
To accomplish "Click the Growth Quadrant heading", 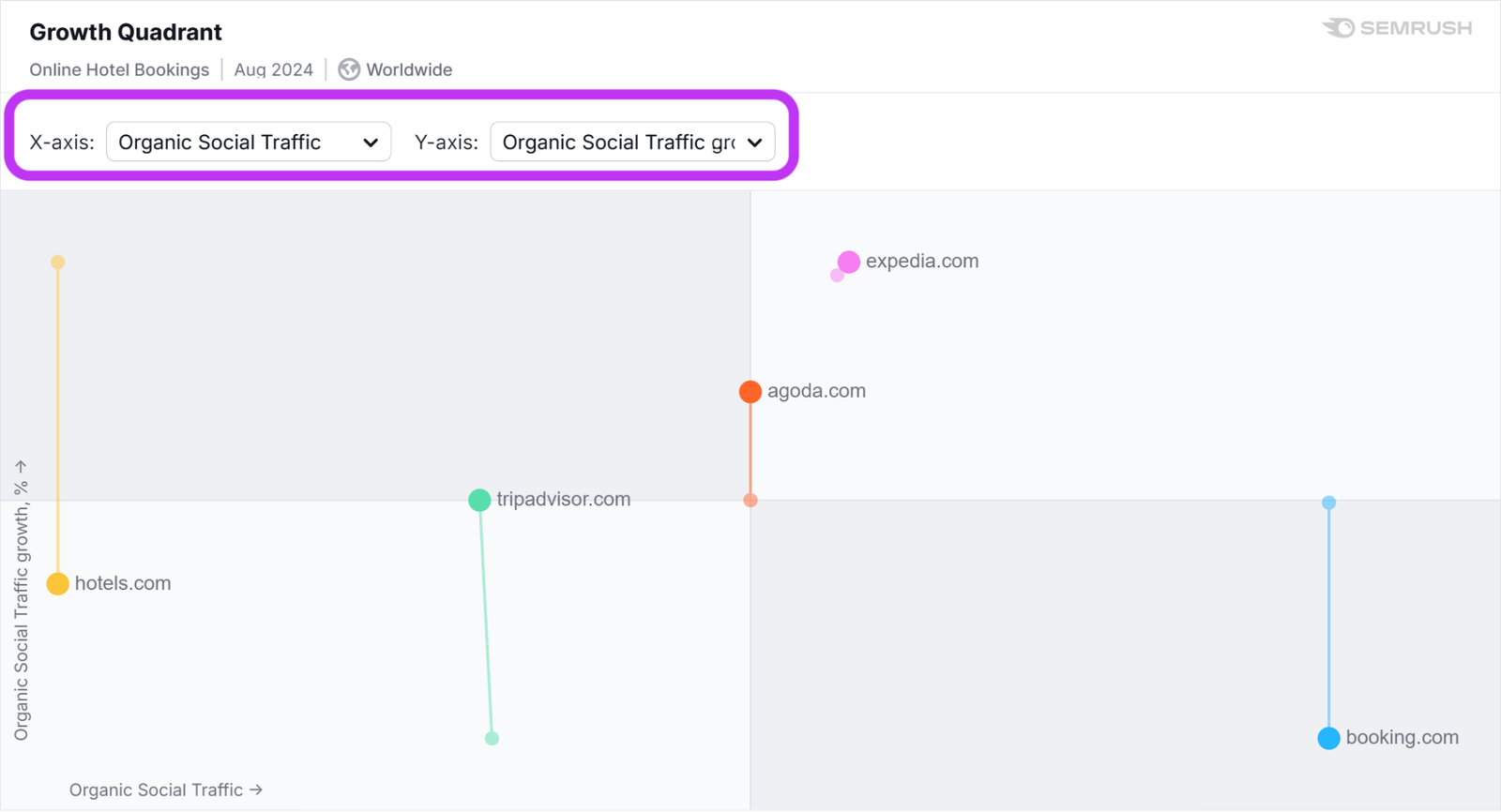I will click(126, 32).
